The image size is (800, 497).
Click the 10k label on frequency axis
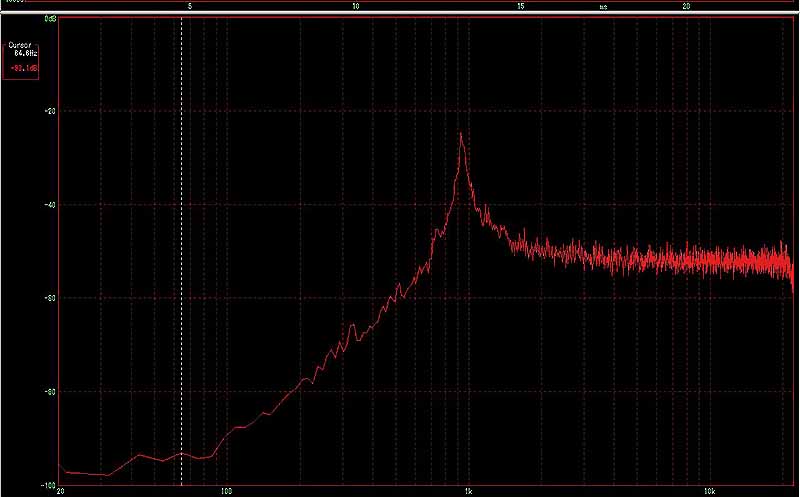[708, 492]
